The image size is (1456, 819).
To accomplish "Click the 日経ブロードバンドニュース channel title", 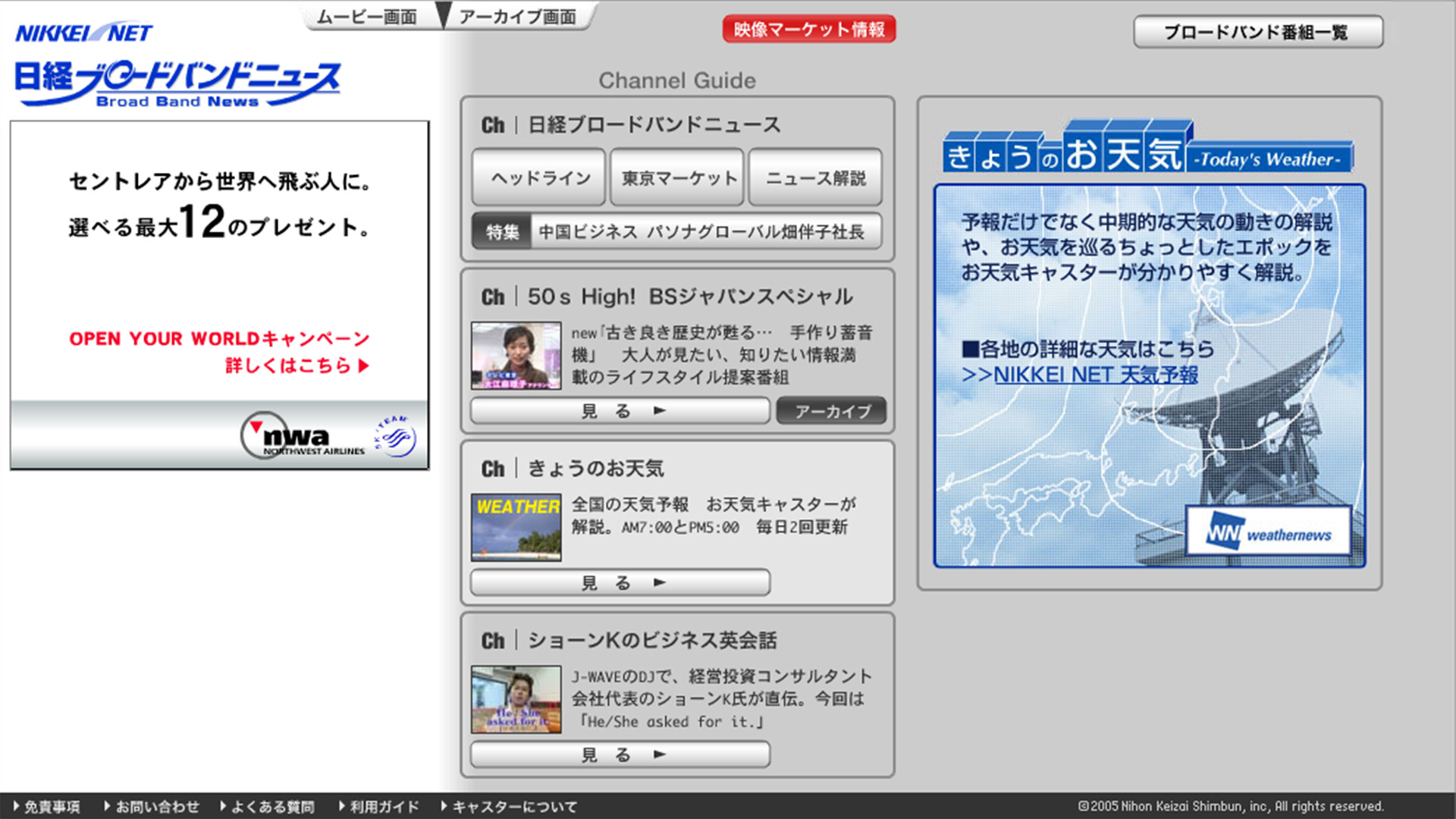I will (654, 124).
